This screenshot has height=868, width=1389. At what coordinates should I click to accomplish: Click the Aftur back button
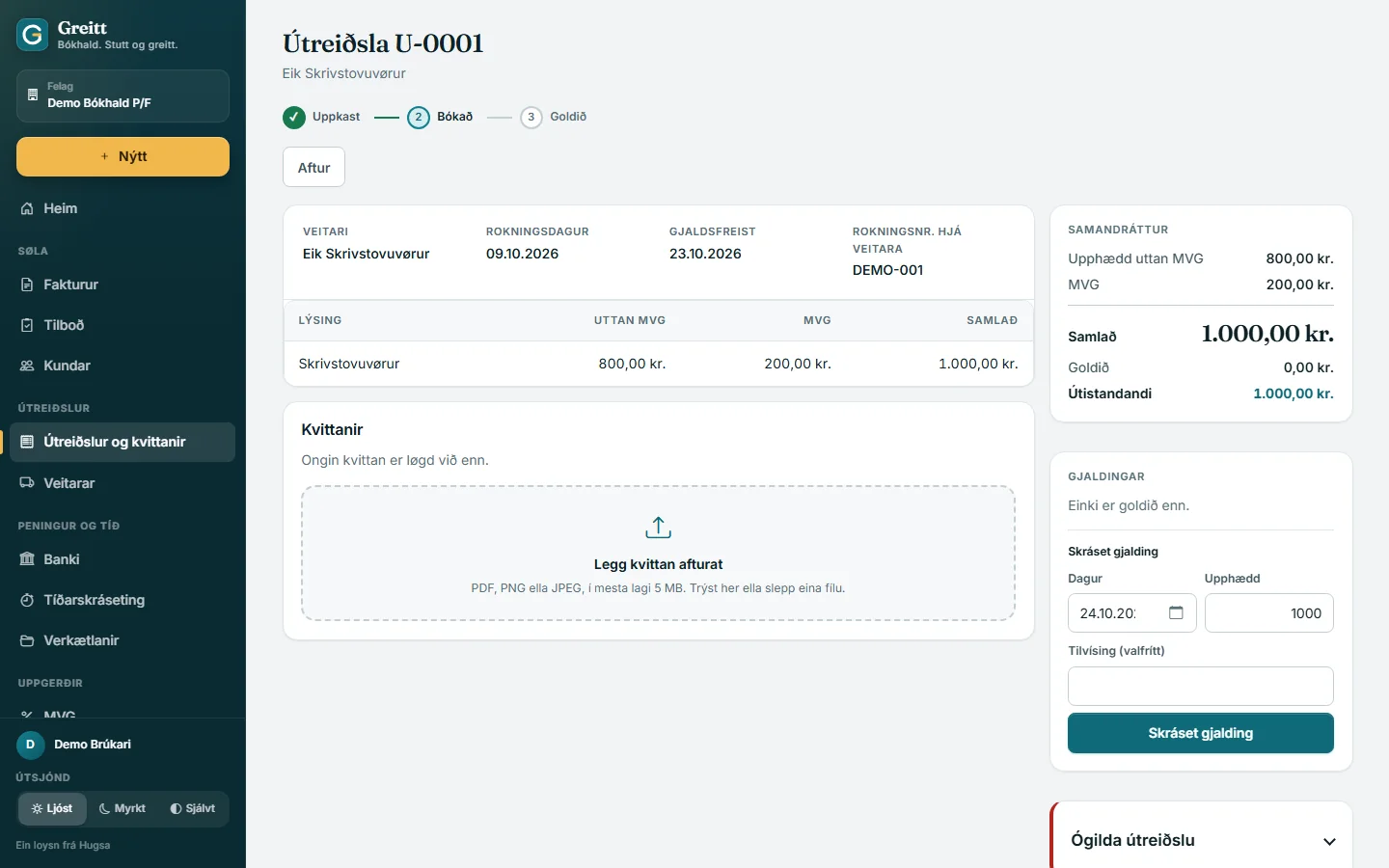point(313,167)
